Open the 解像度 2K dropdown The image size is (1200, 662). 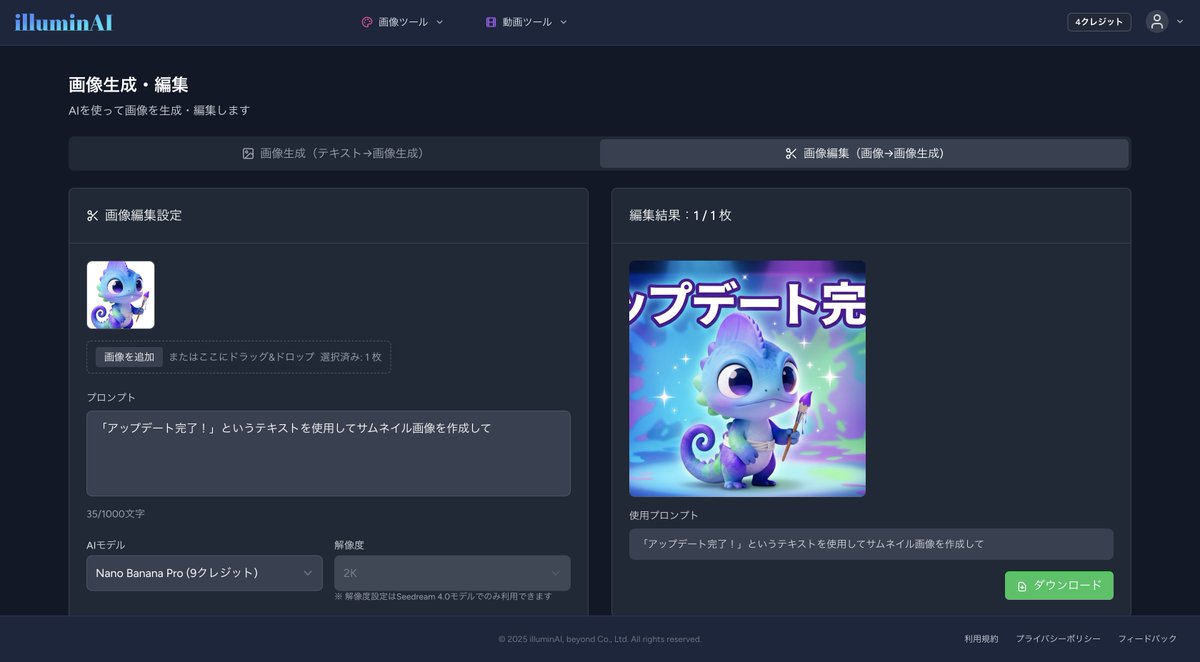coord(452,573)
